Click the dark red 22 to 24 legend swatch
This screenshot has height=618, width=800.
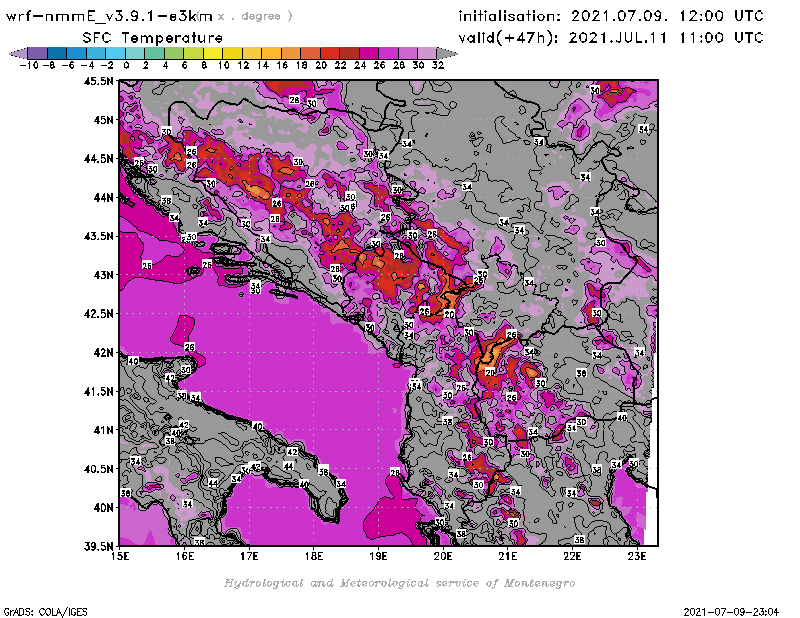click(x=349, y=53)
